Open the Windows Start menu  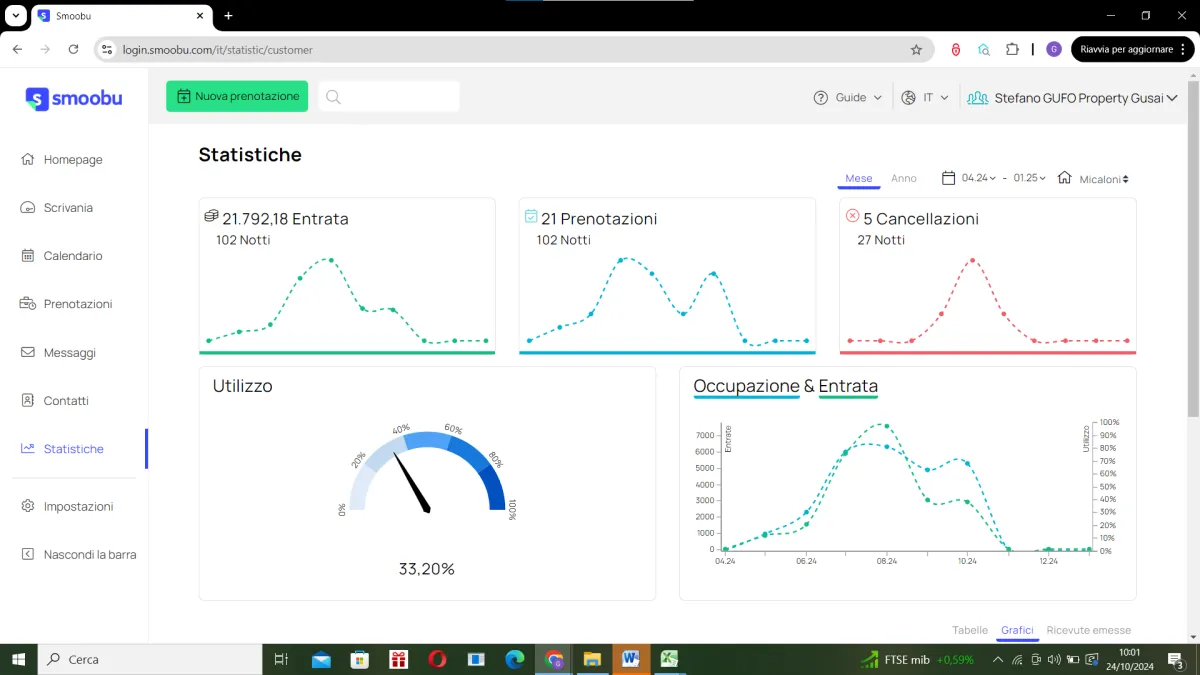tap(18, 659)
